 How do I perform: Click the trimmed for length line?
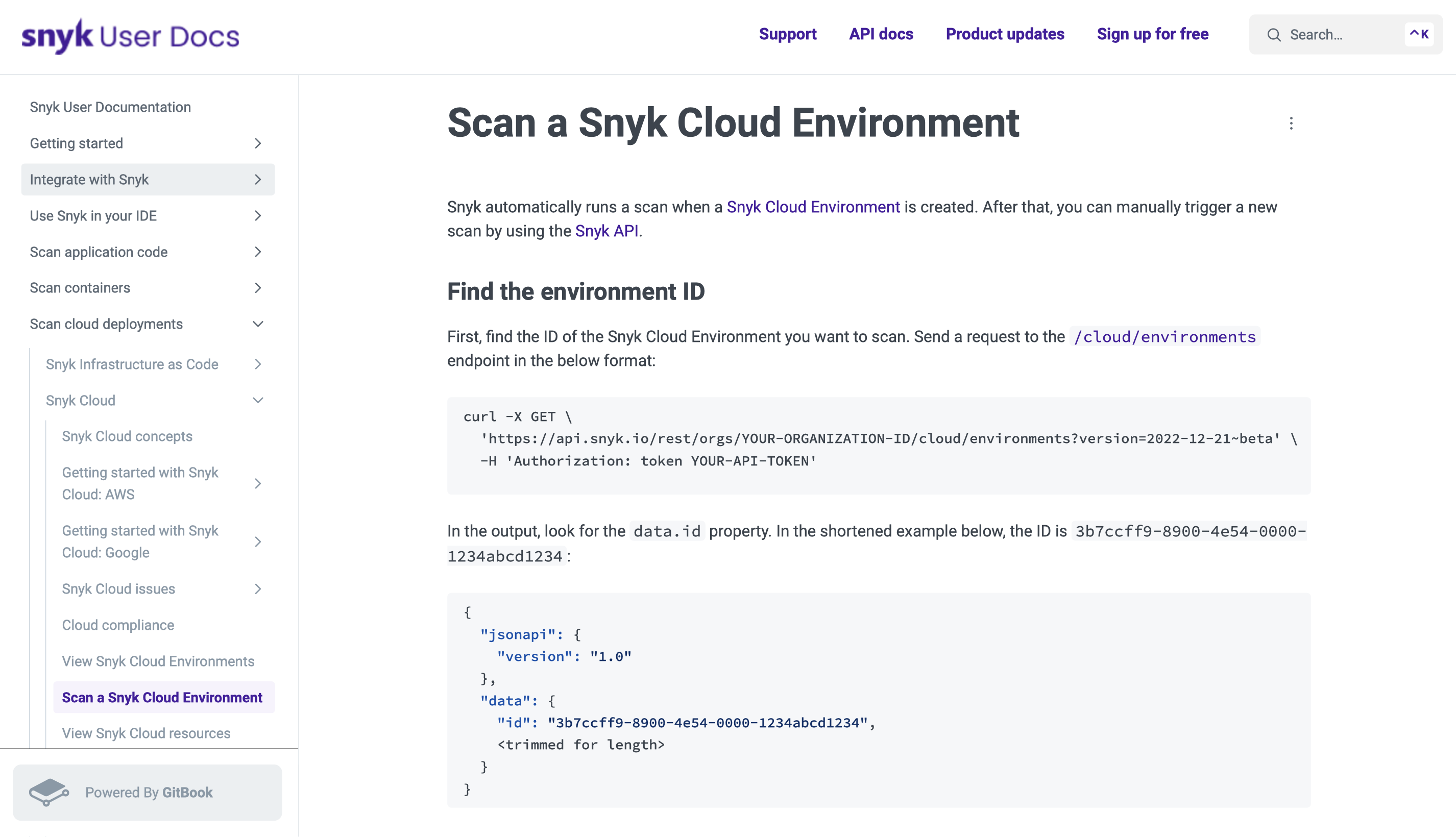point(581,745)
